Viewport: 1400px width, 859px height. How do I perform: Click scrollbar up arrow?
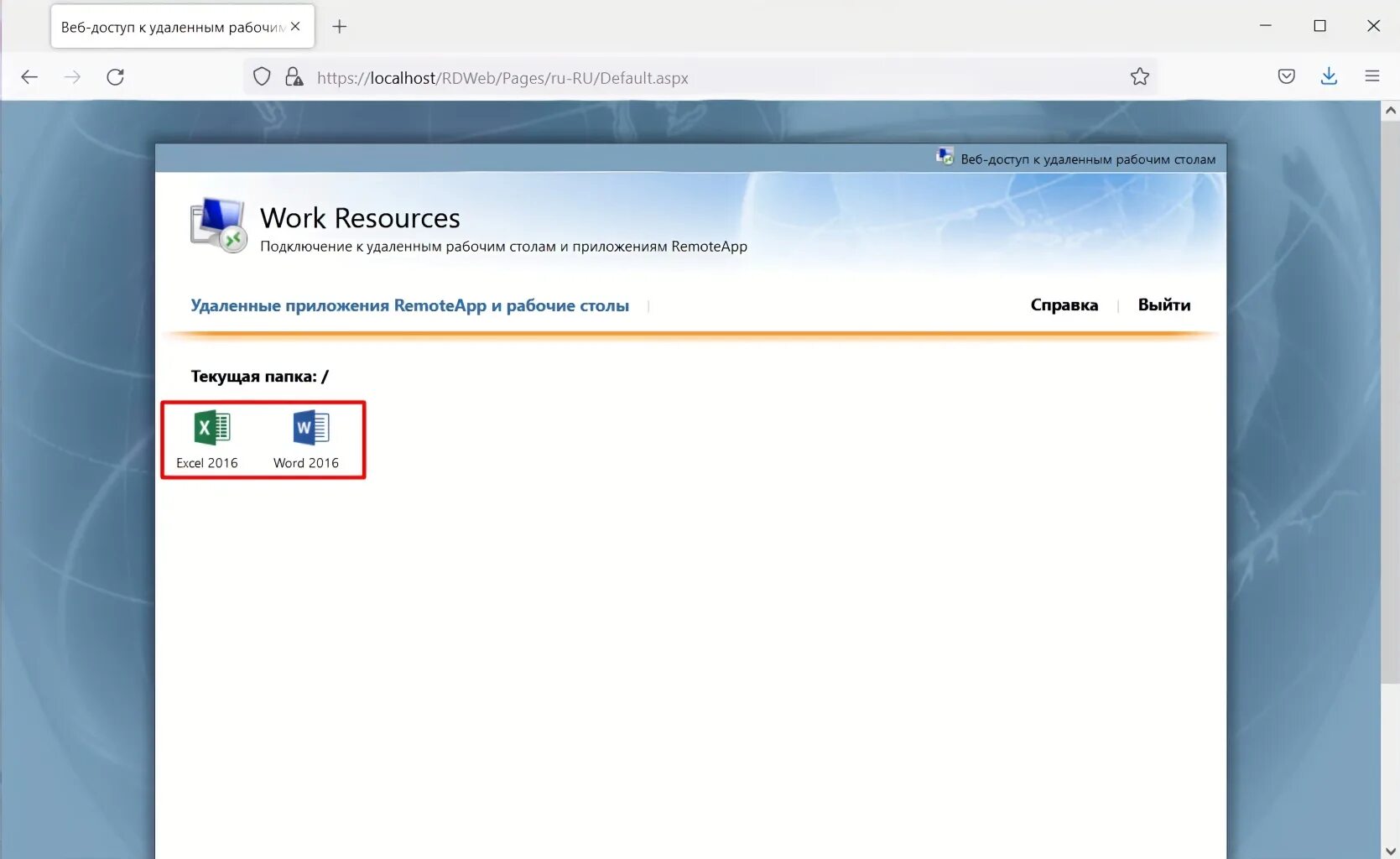1390,110
